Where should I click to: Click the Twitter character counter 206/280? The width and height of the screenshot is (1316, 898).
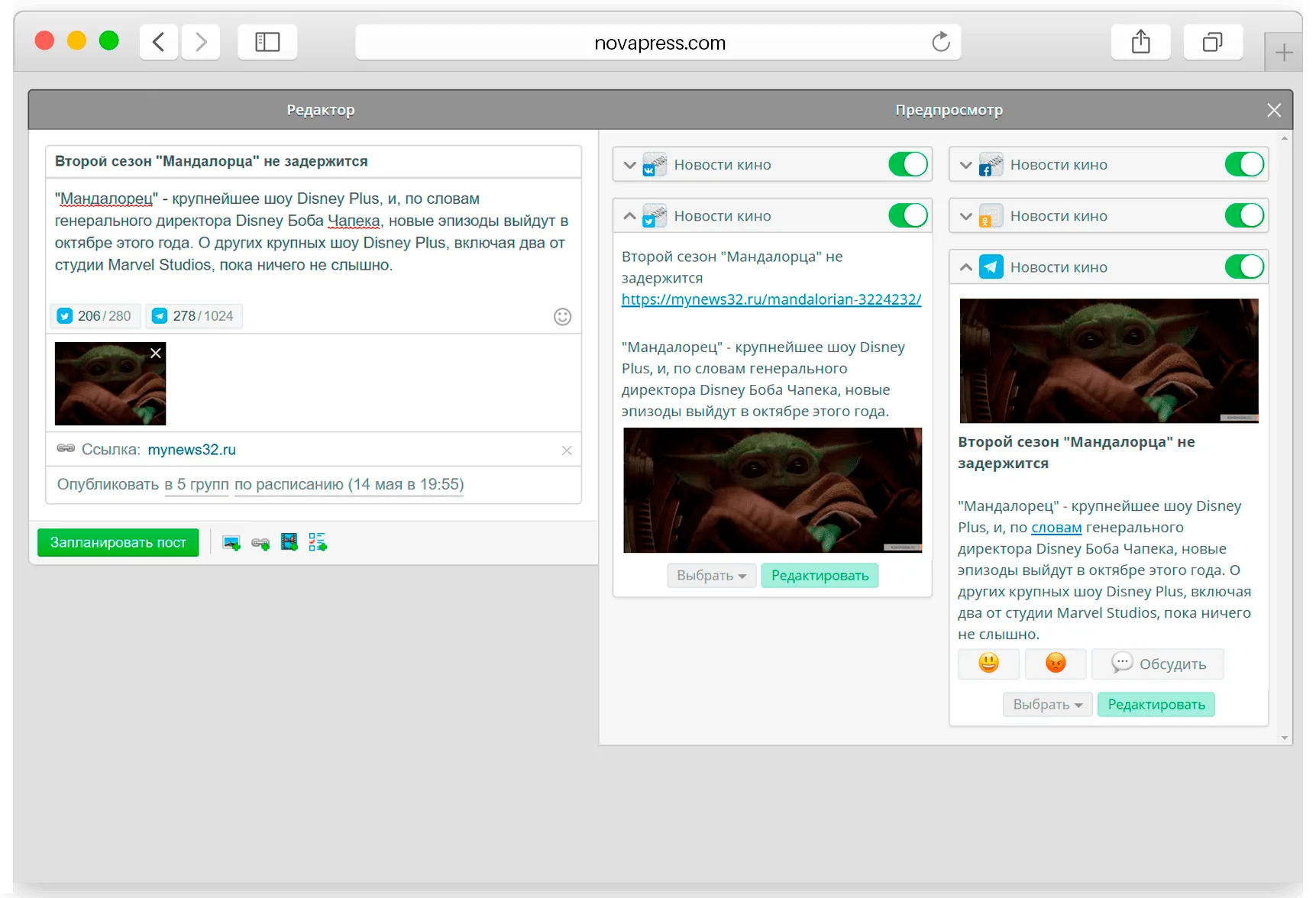(95, 316)
